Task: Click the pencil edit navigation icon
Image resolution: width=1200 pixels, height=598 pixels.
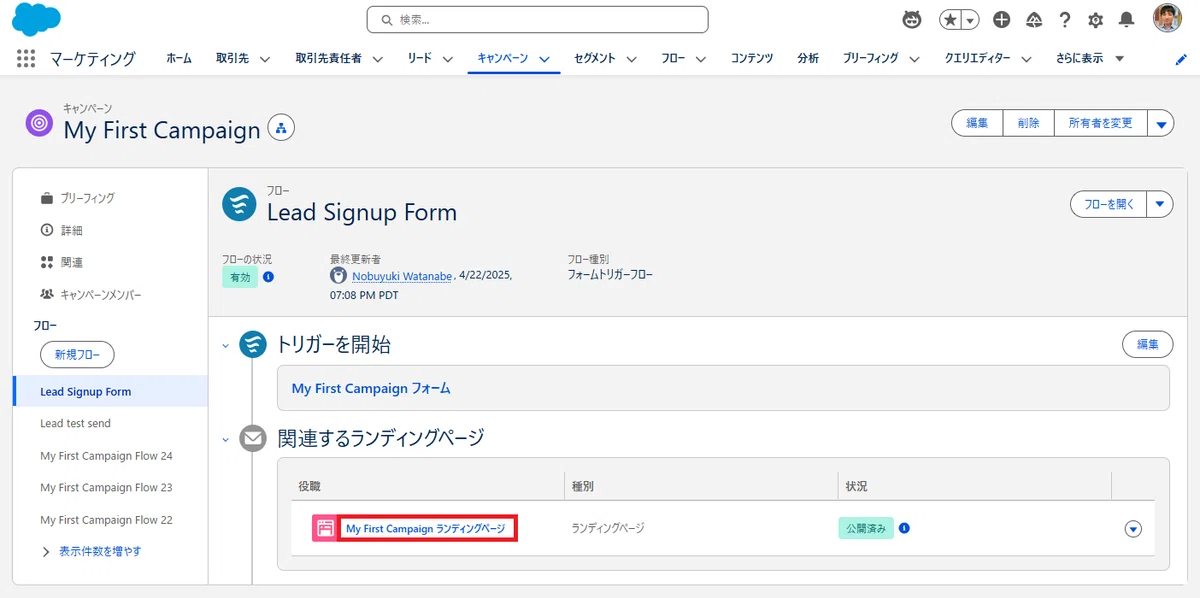Action: coord(1181,59)
